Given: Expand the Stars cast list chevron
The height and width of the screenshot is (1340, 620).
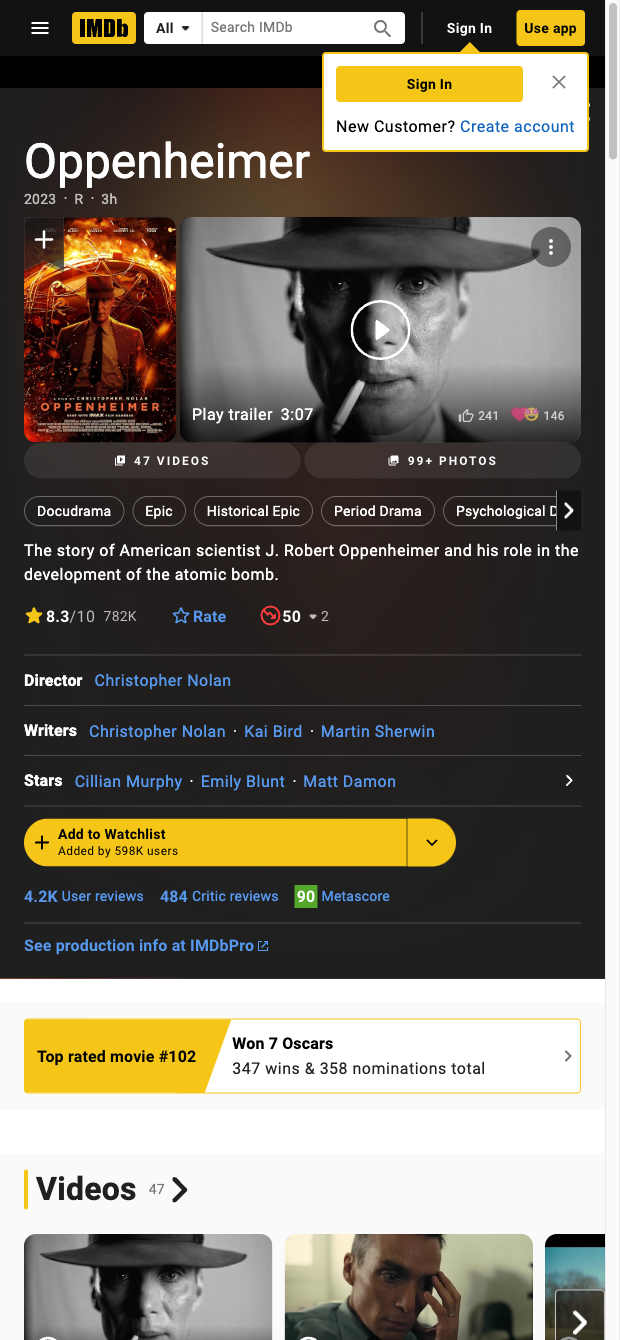Looking at the screenshot, I should pyautogui.click(x=569, y=780).
